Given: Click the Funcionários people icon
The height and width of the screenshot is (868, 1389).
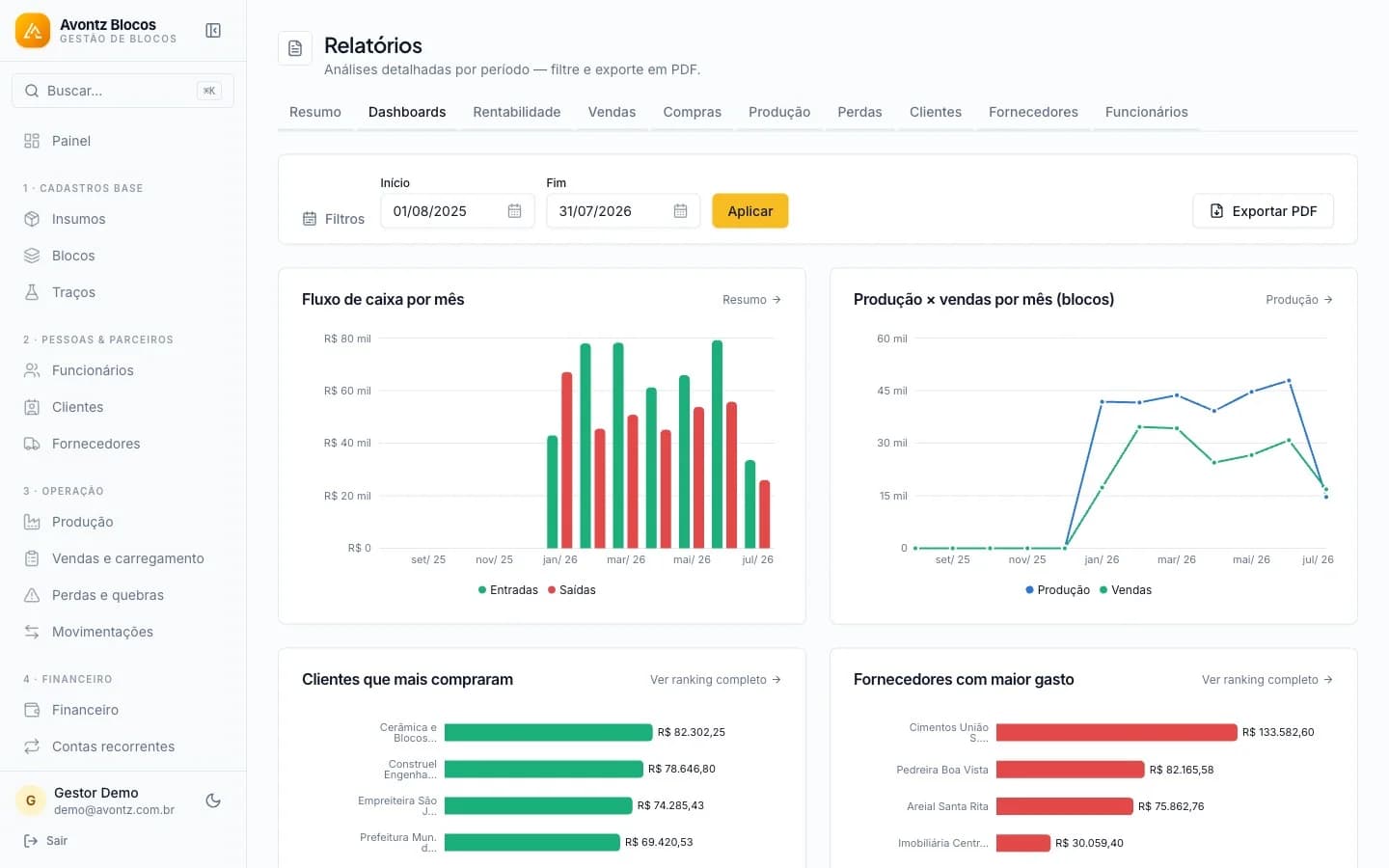Looking at the screenshot, I should pyautogui.click(x=32, y=370).
